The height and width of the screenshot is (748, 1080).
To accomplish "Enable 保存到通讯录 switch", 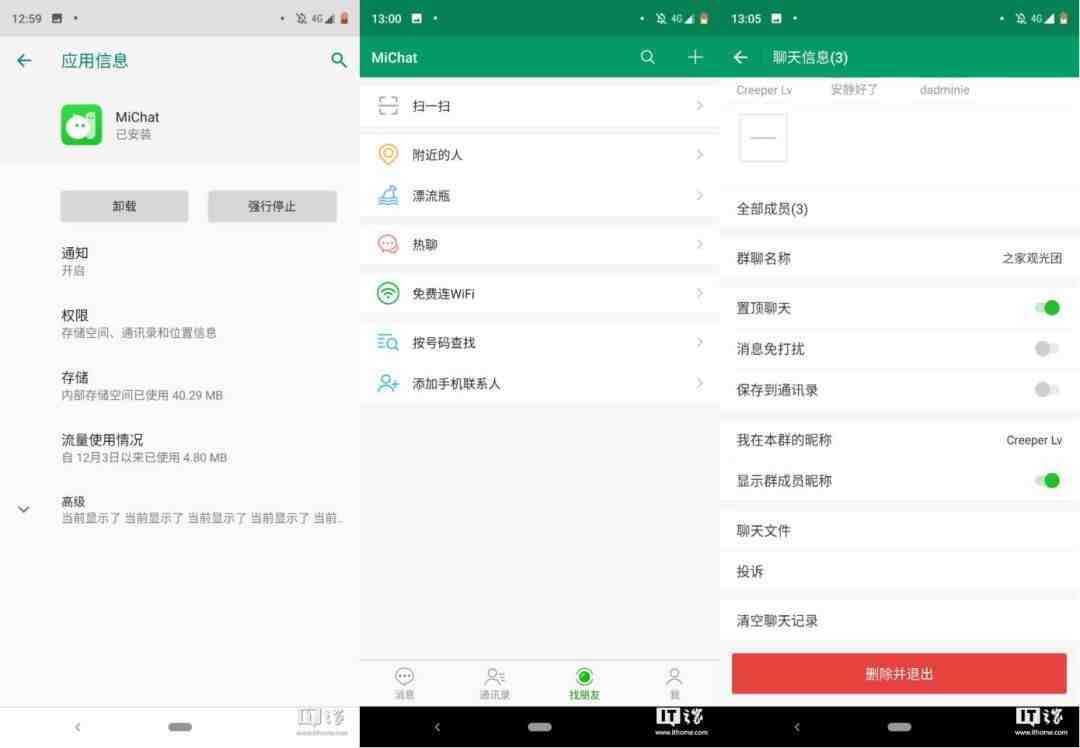I will click(1047, 390).
